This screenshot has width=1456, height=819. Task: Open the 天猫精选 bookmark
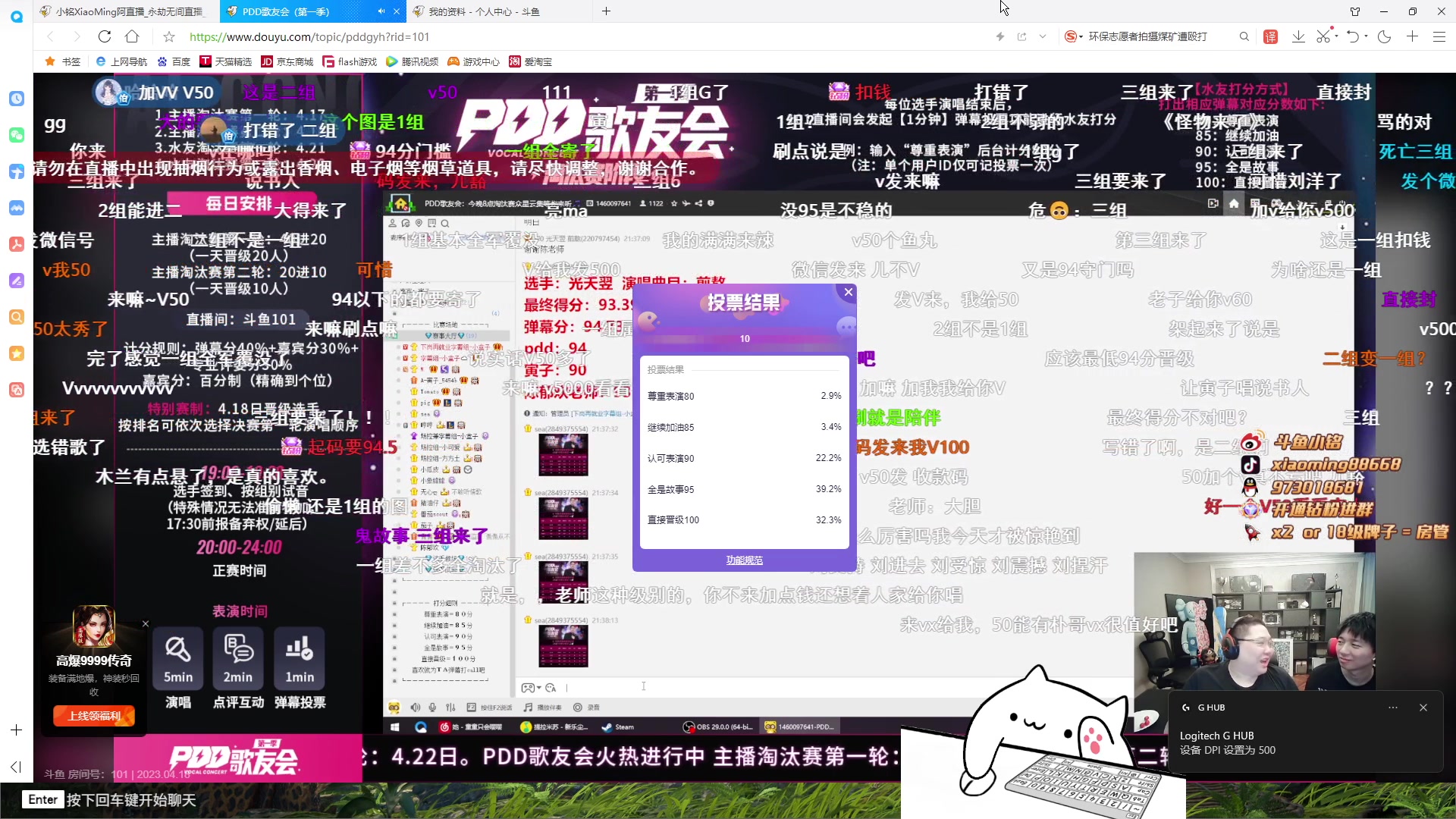click(x=226, y=61)
